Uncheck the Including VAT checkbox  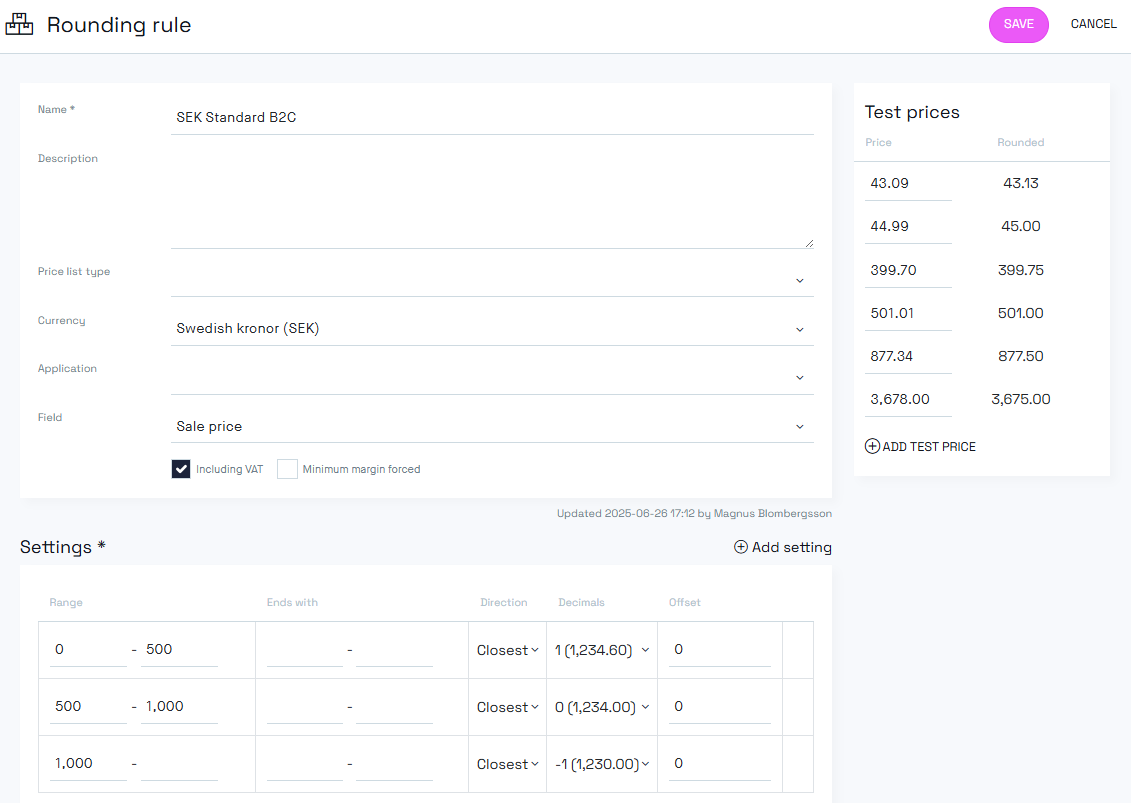(181, 469)
